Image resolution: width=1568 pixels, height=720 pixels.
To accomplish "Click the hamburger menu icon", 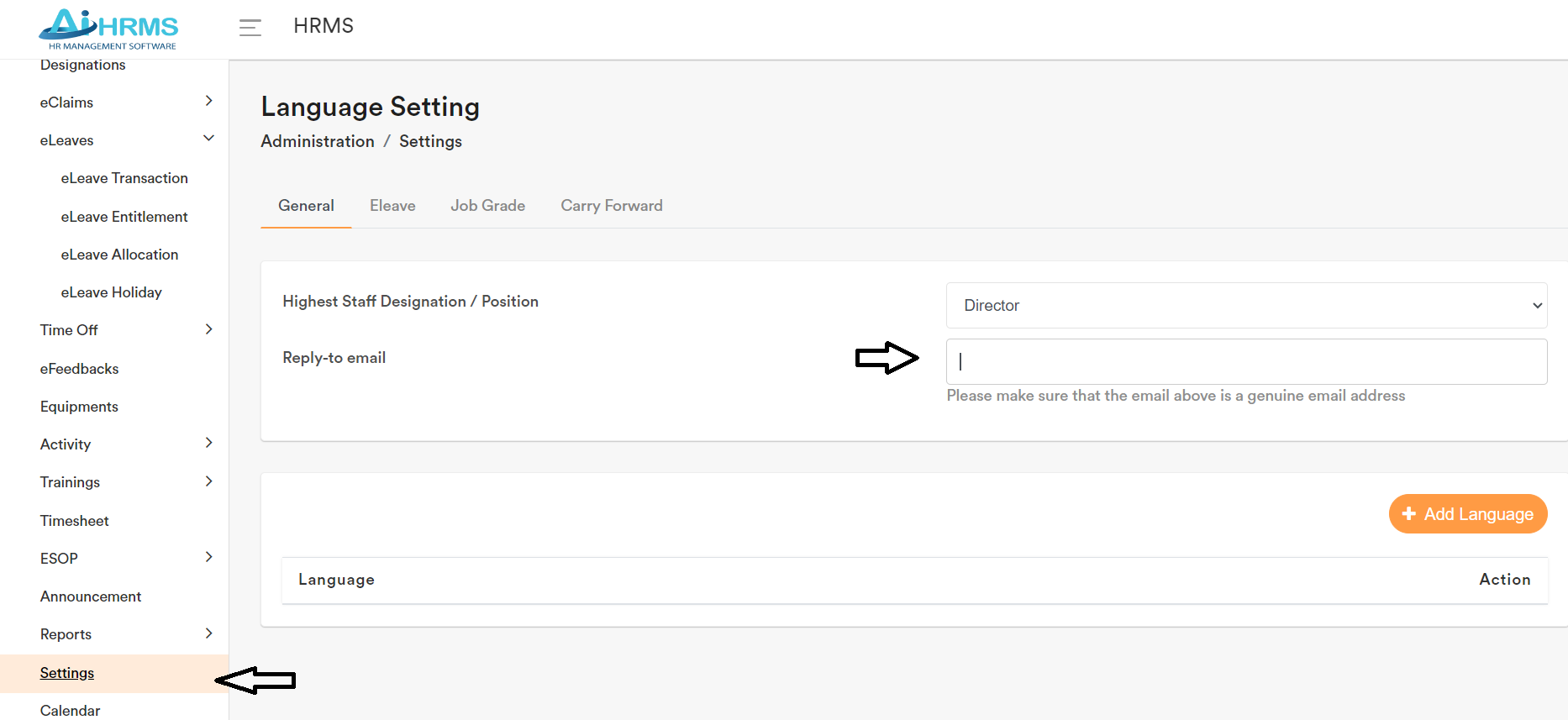I will tap(250, 28).
